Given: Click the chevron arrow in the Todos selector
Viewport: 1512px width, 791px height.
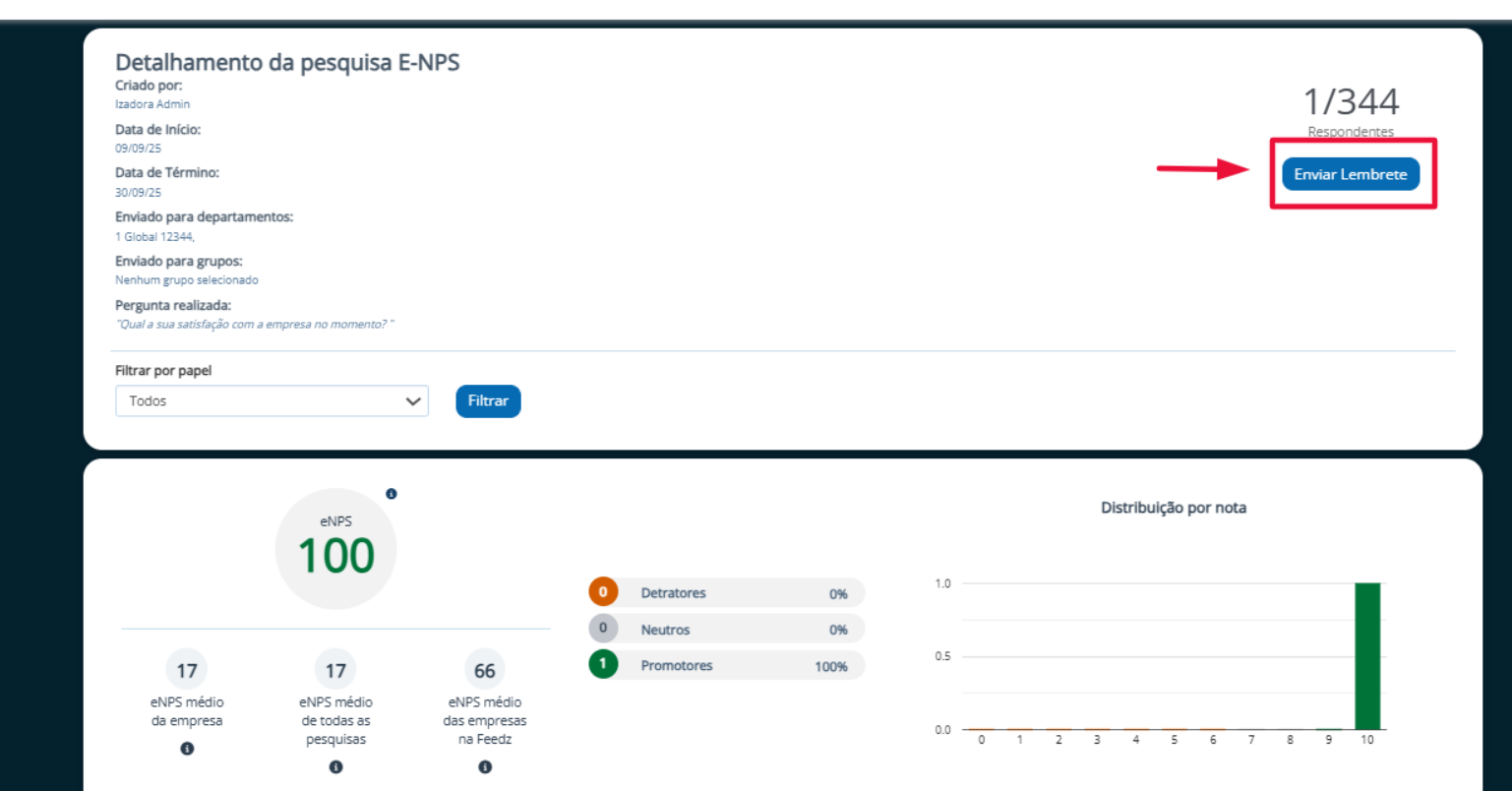Looking at the screenshot, I should [x=413, y=401].
